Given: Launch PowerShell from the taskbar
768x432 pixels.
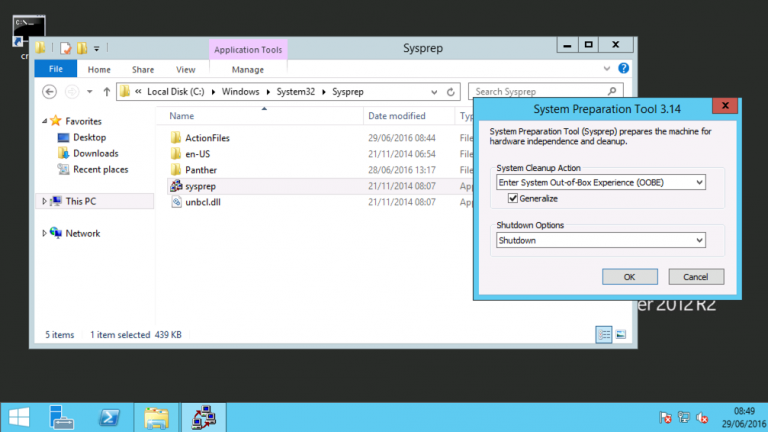Looking at the screenshot, I should point(109,418).
